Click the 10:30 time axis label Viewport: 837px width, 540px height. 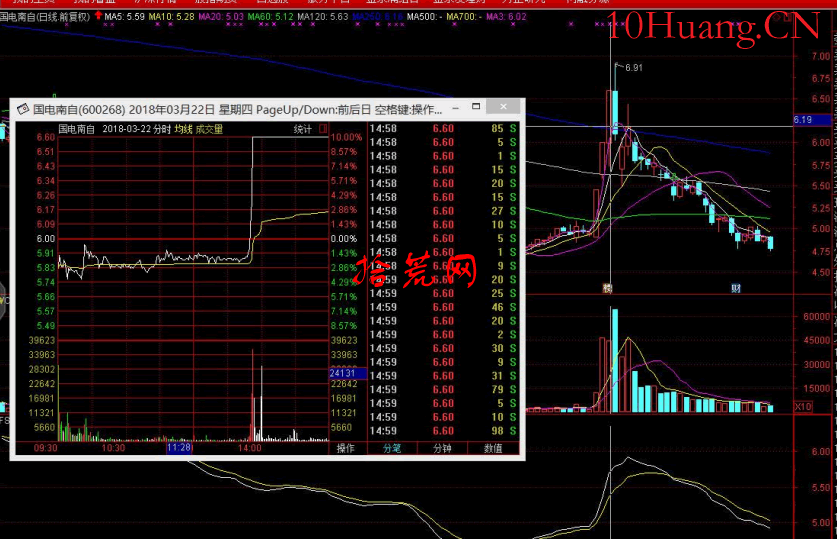(x=113, y=448)
